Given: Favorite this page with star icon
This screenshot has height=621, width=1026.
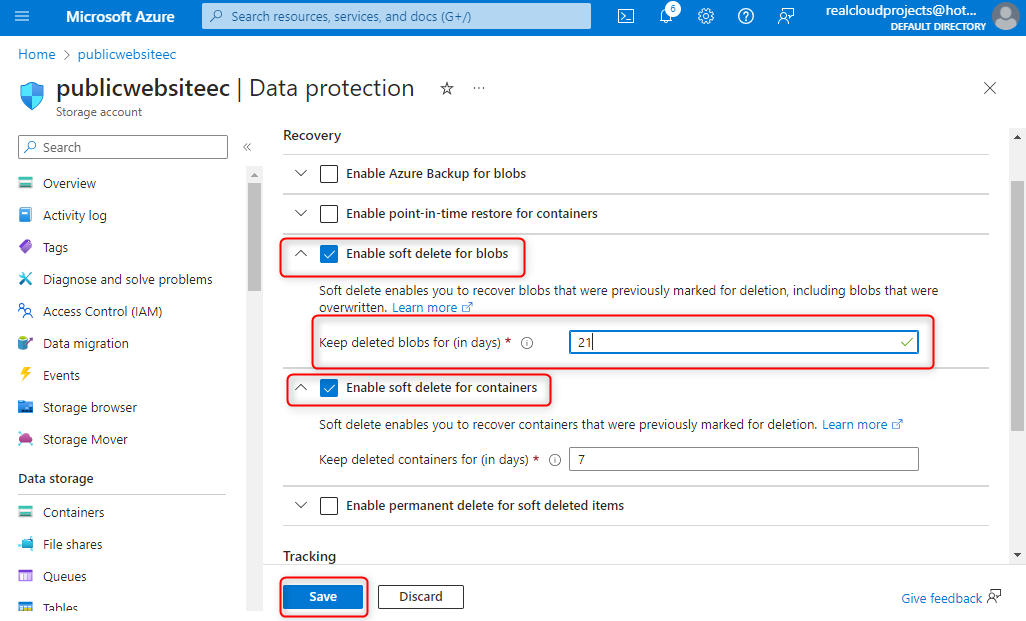Looking at the screenshot, I should [x=447, y=89].
